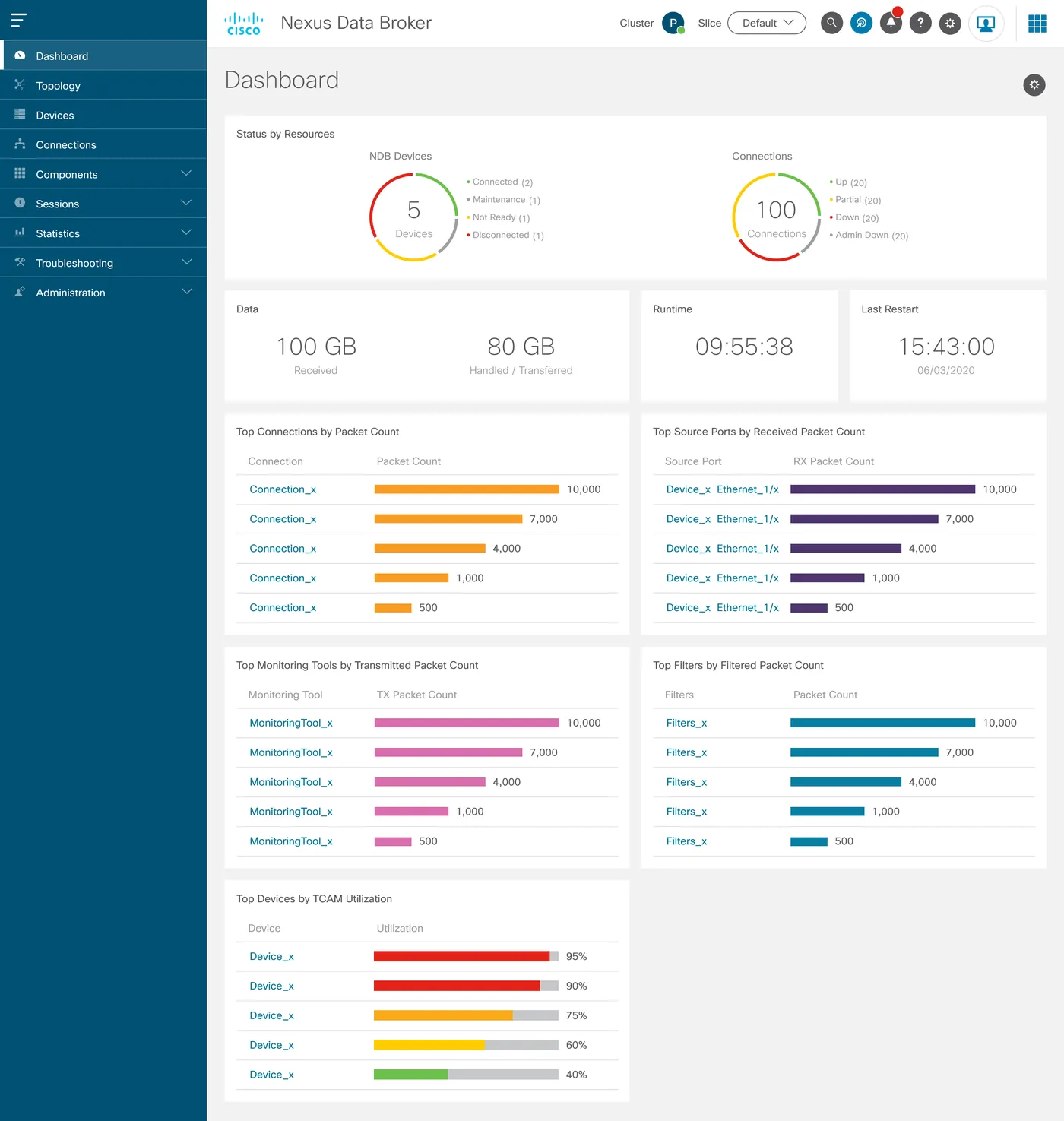
Task: Select Dashboard in the sidebar
Action: click(103, 55)
